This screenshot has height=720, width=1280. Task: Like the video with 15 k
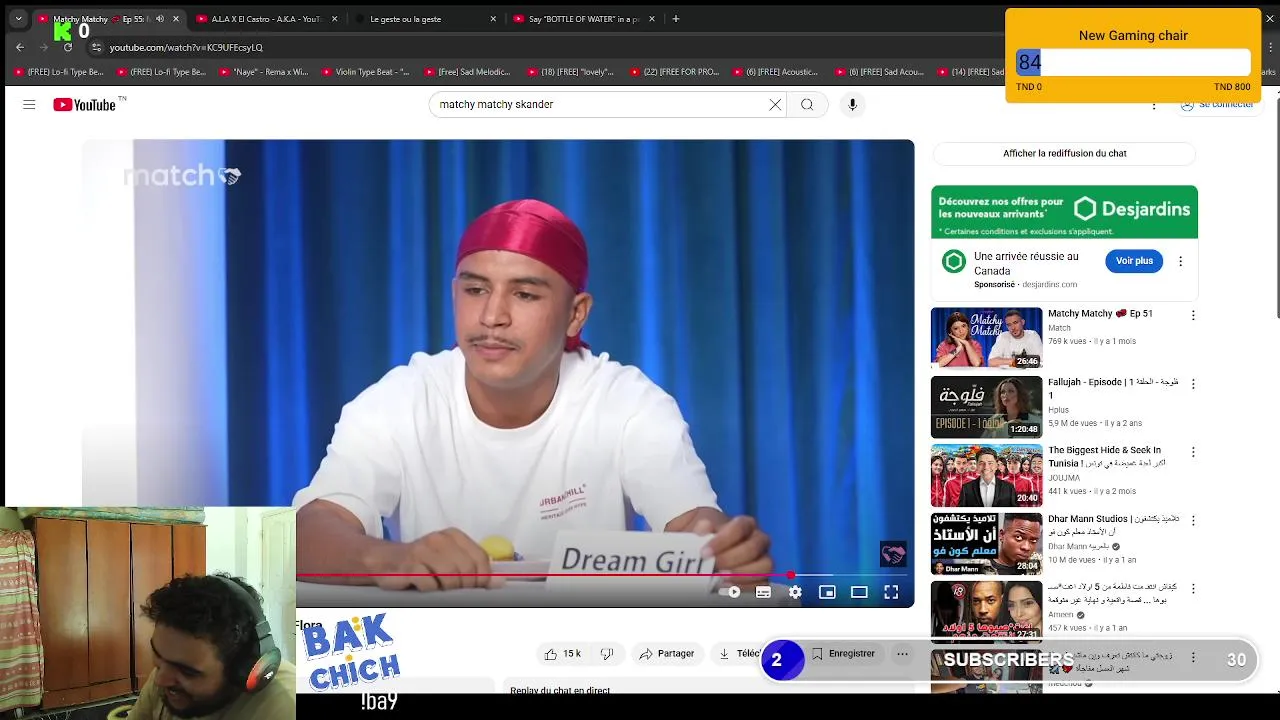point(563,653)
